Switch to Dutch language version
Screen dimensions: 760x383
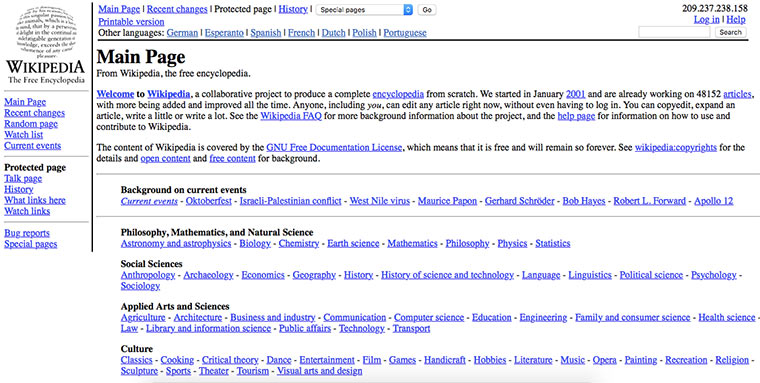click(x=333, y=33)
